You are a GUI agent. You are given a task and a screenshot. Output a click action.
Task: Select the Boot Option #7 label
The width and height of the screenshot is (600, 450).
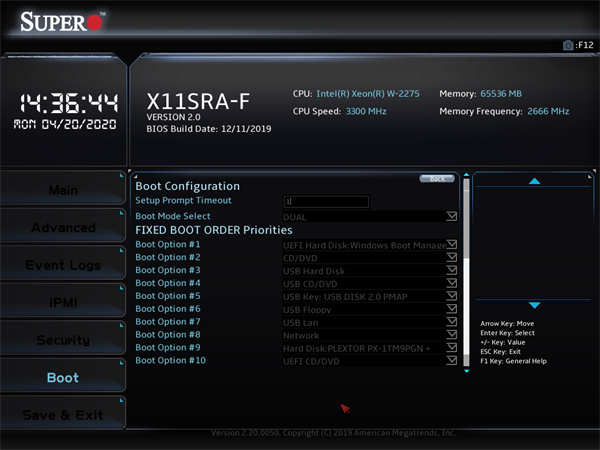(x=168, y=322)
